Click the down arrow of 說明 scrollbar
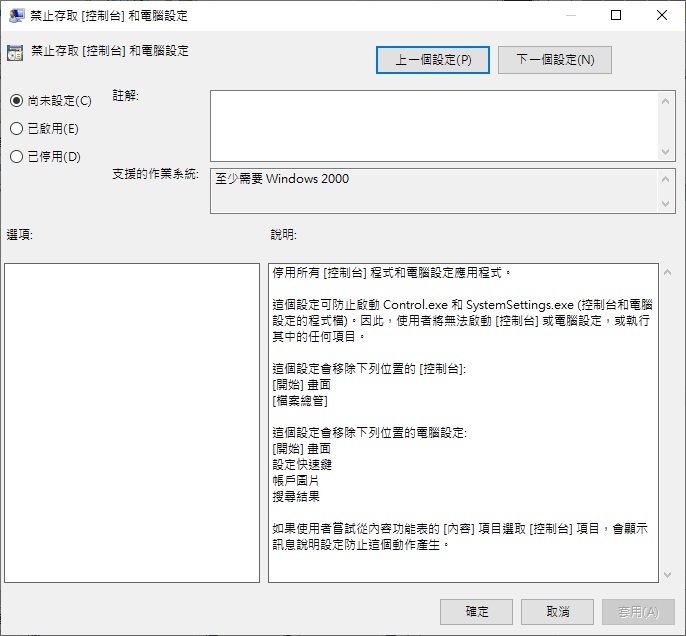 pyautogui.click(x=667, y=574)
